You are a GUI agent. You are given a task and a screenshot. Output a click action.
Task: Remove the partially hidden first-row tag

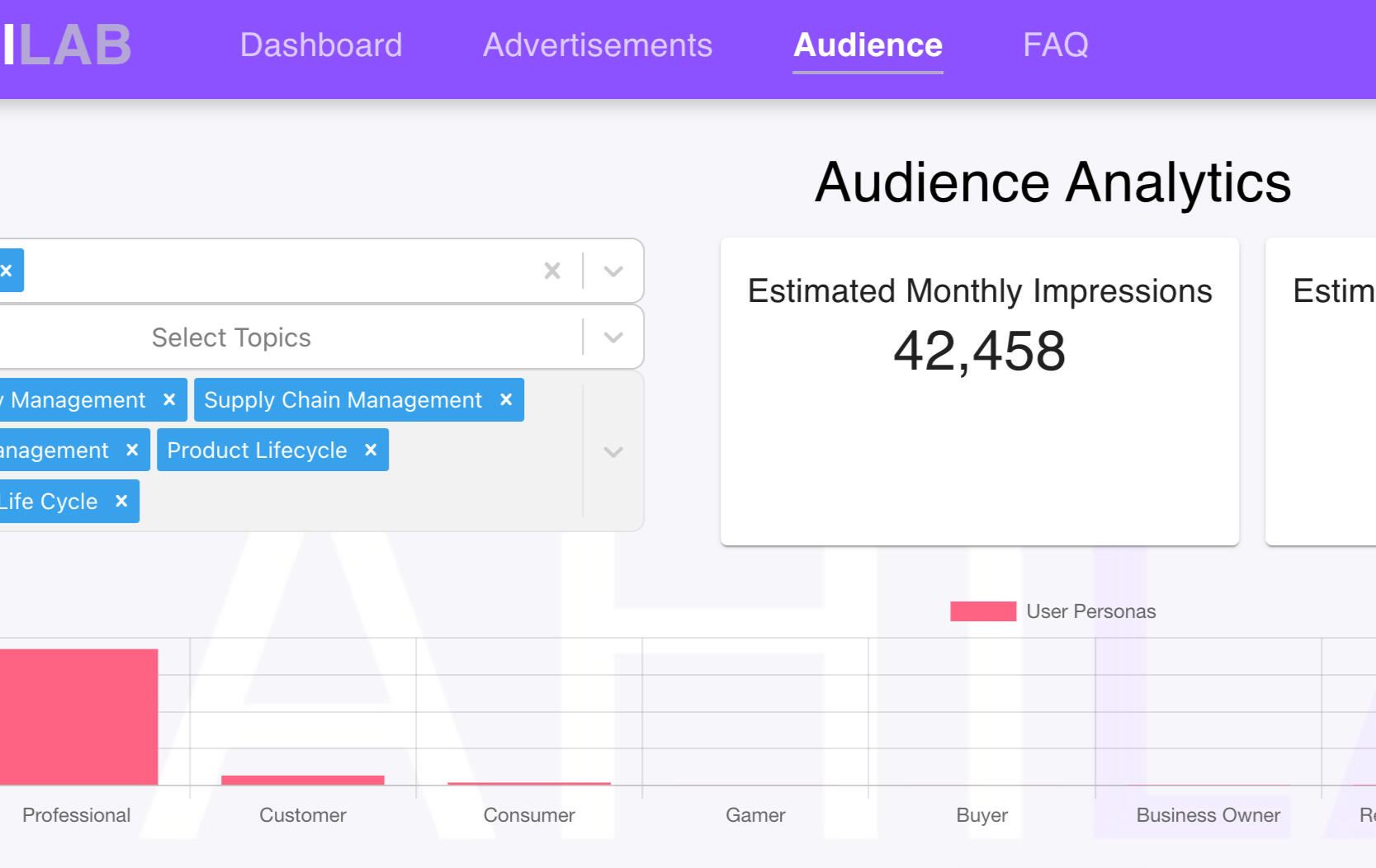7,271
